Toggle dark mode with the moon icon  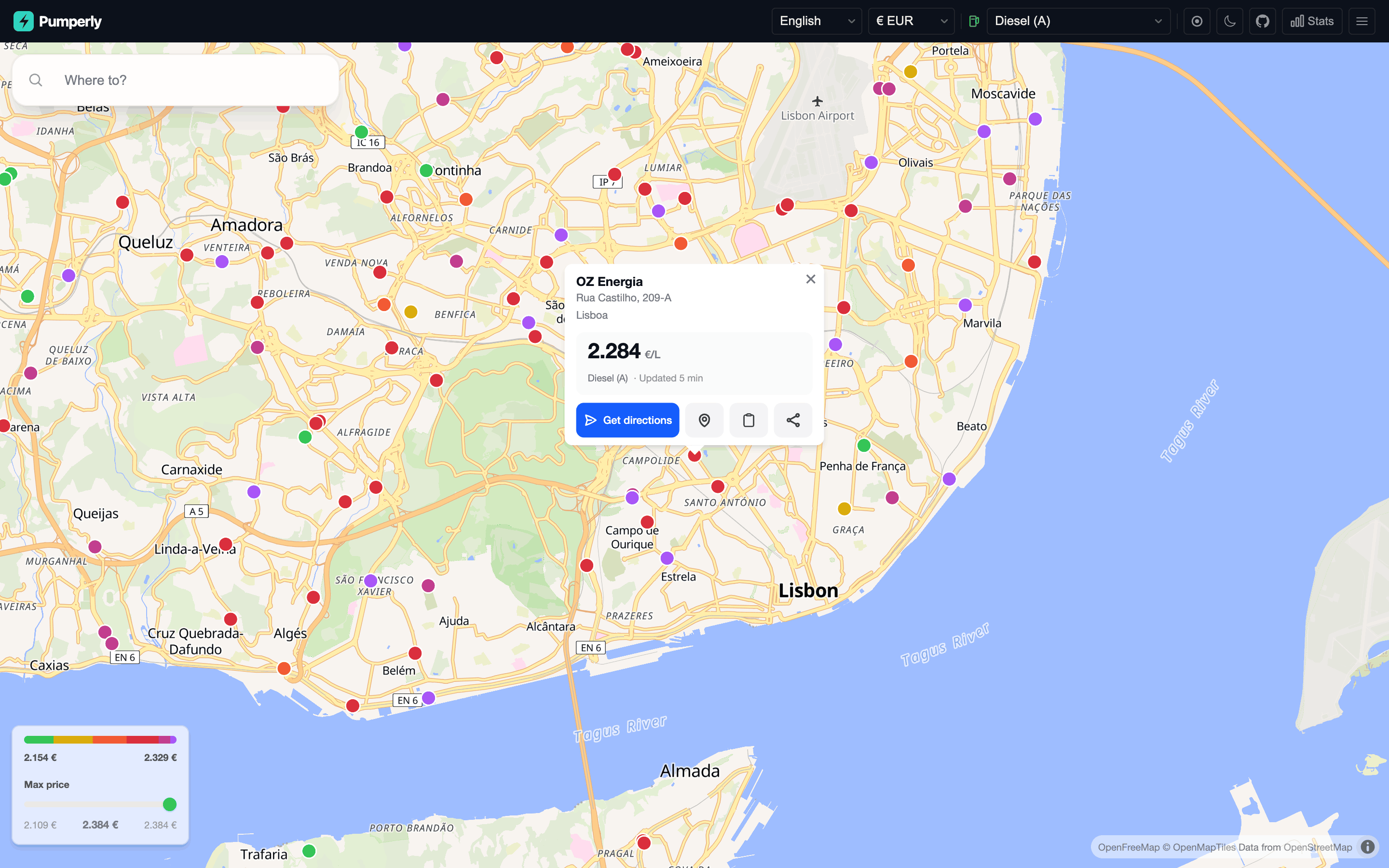(x=1229, y=21)
